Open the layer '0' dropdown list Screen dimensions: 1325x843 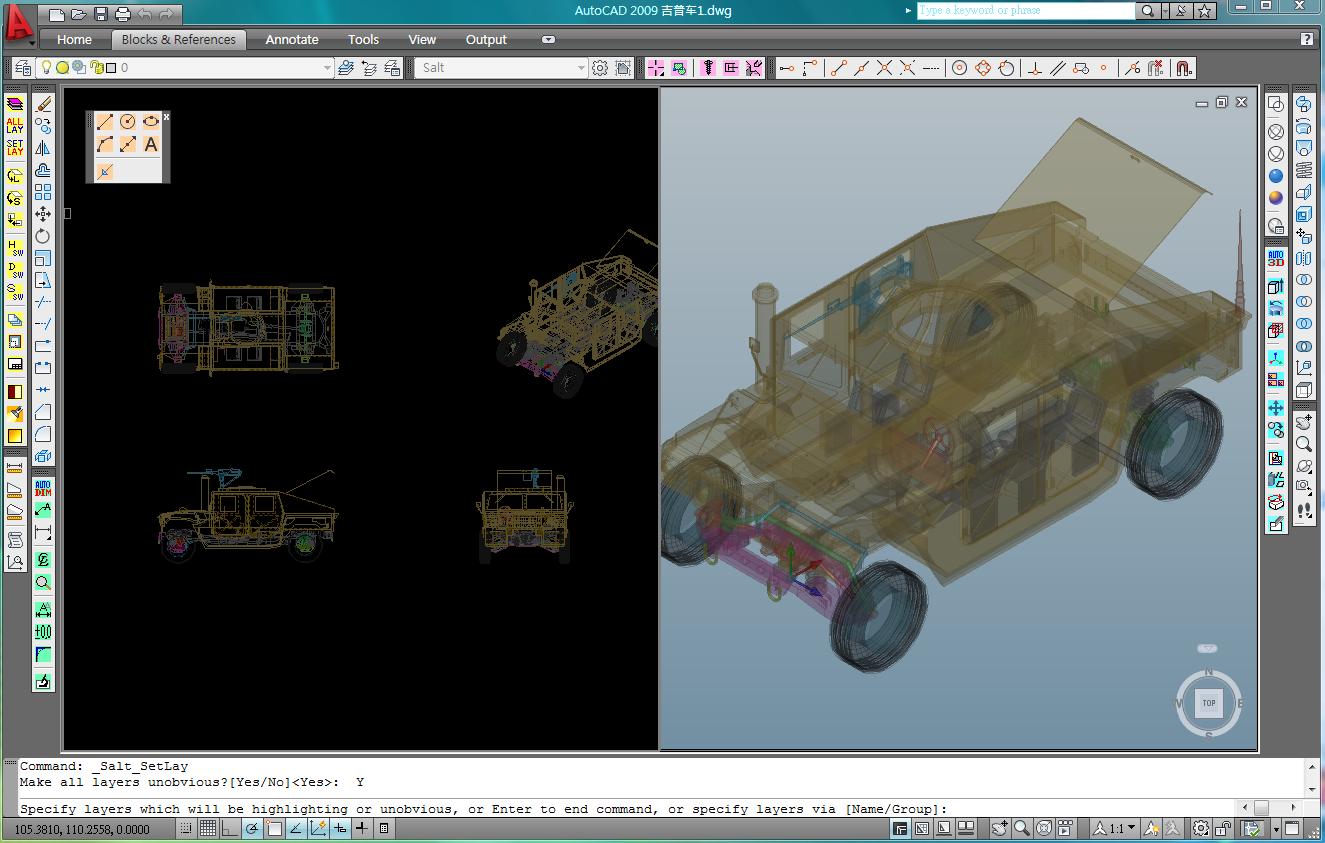327,68
